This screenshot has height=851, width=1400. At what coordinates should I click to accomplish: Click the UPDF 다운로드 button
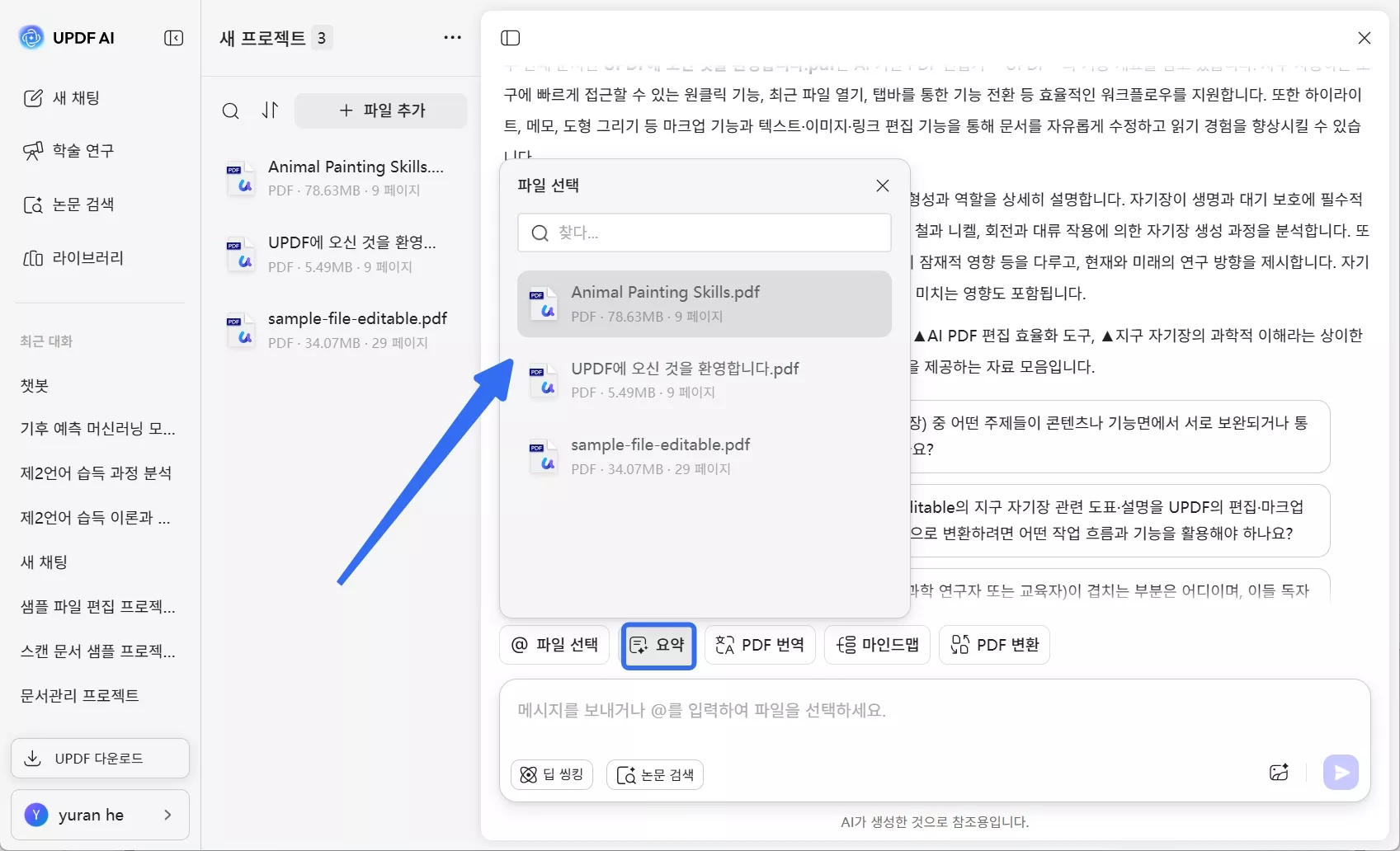pos(99,758)
